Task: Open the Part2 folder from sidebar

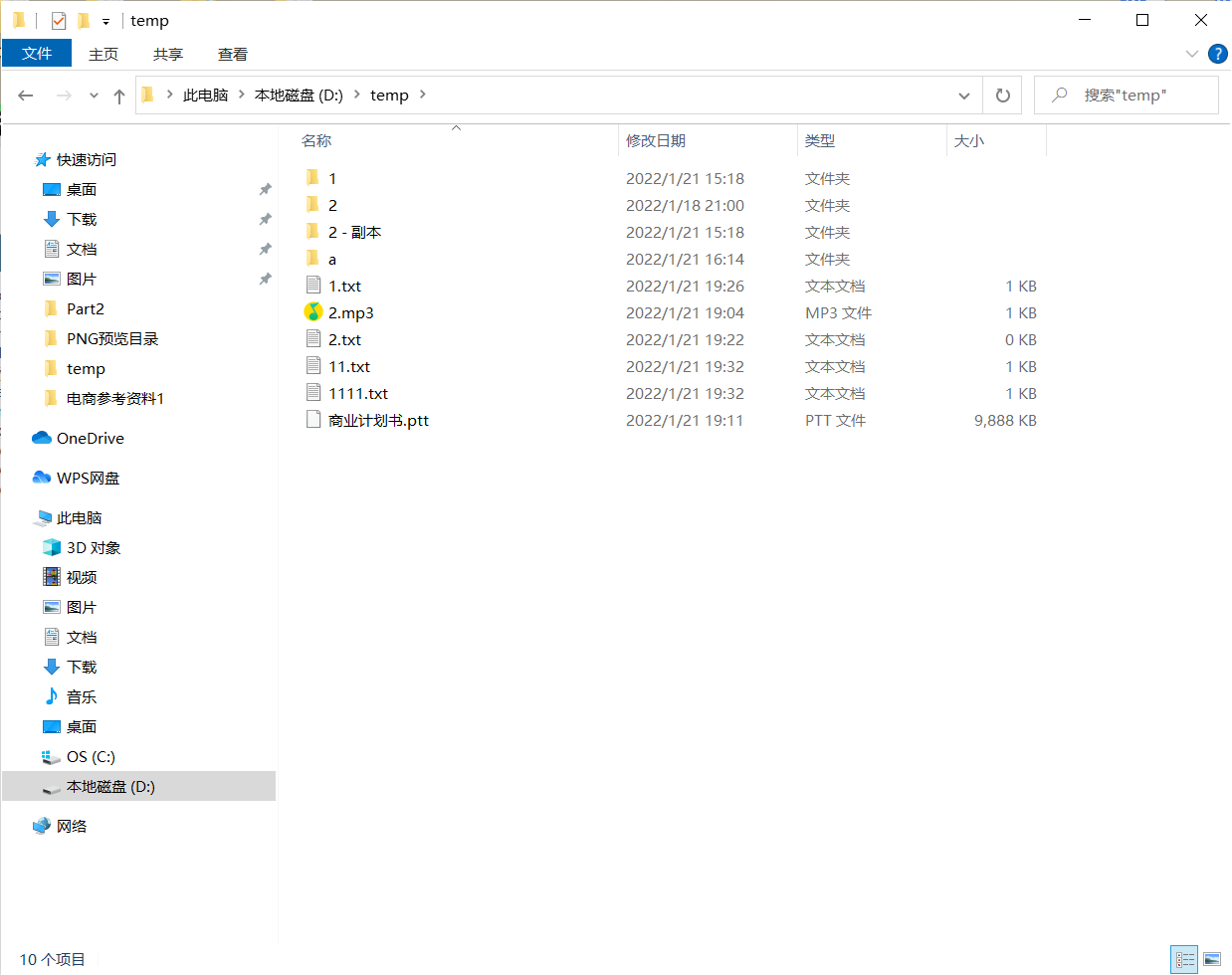Action: tap(85, 308)
